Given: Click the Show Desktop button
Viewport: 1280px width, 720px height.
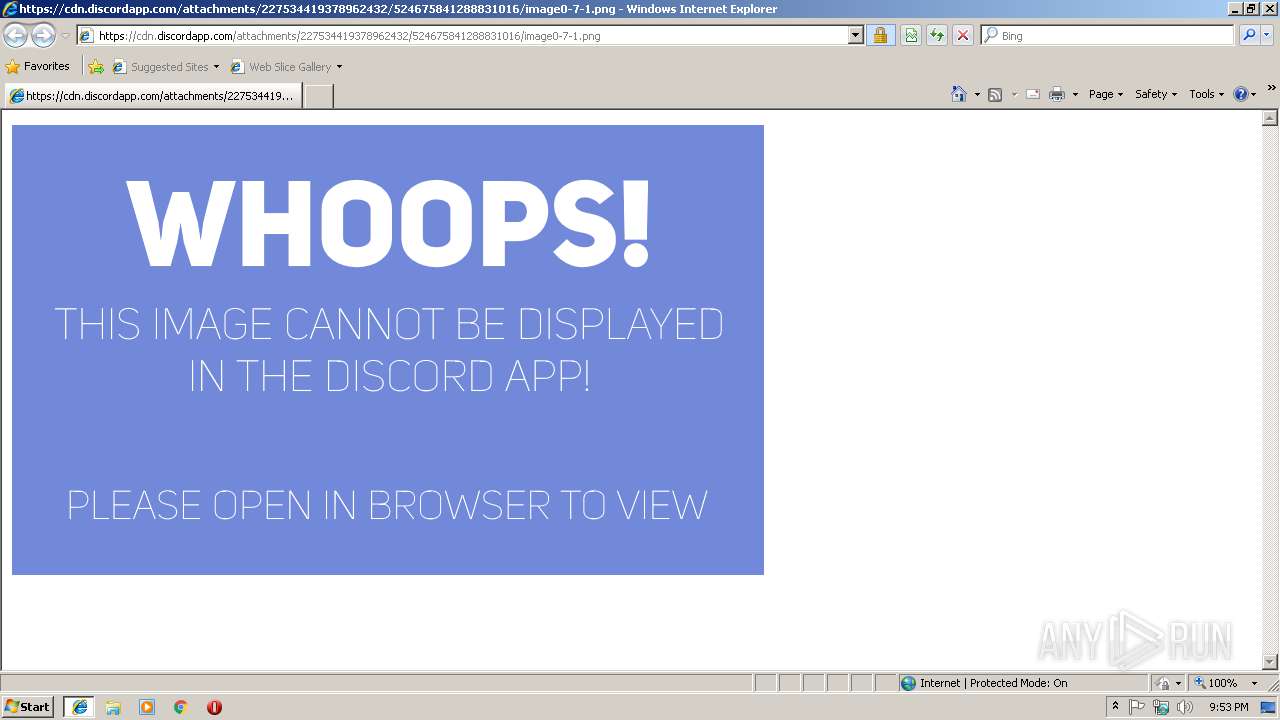Looking at the screenshot, I should (x=1269, y=707).
